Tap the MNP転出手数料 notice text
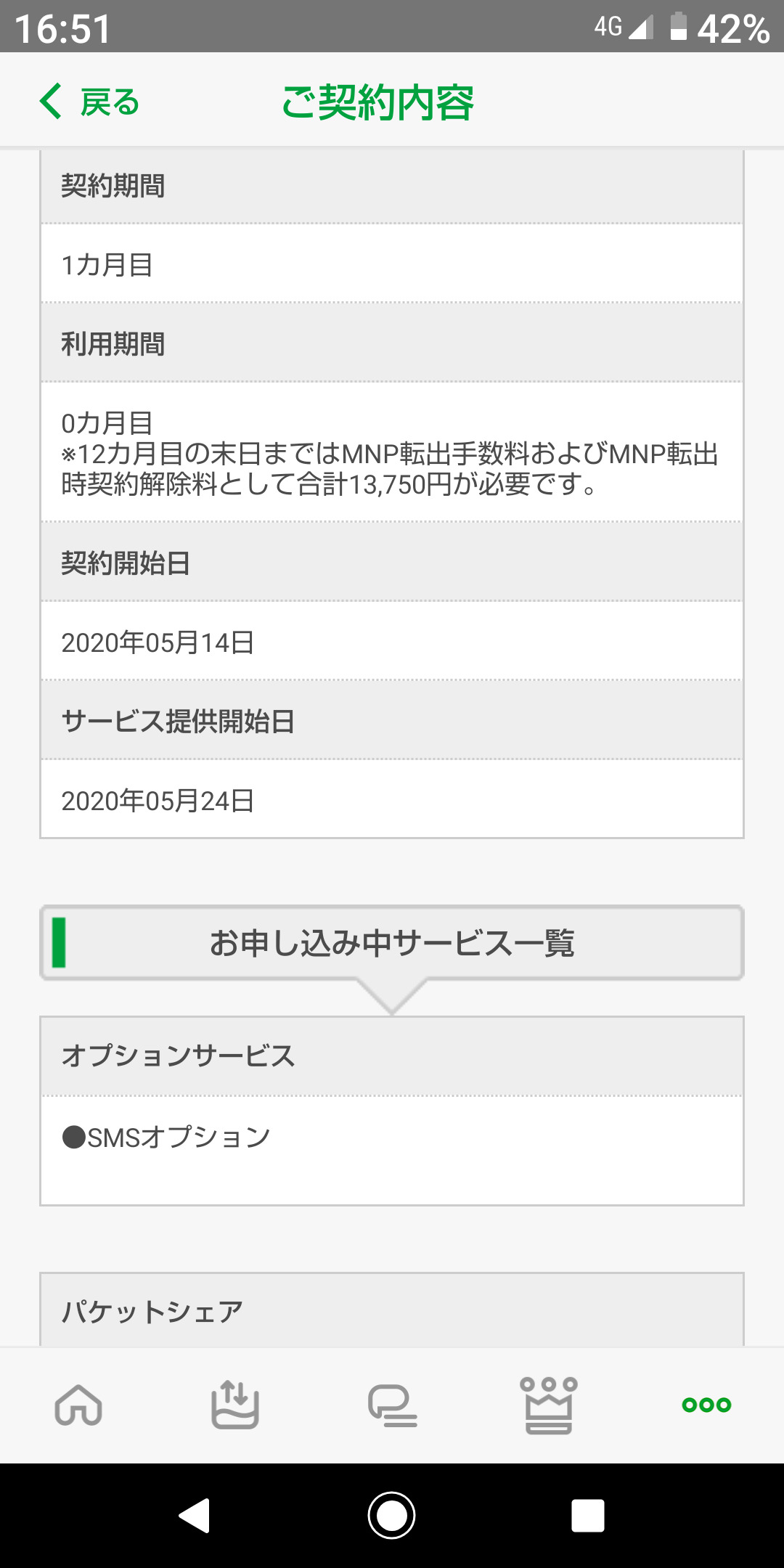This screenshot has height=1568, width=784. [x=391, y=469]
